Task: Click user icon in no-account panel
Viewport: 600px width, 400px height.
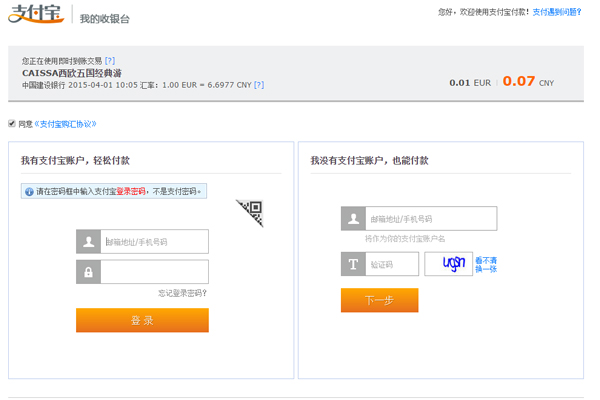Action: [x=353, y=219]
